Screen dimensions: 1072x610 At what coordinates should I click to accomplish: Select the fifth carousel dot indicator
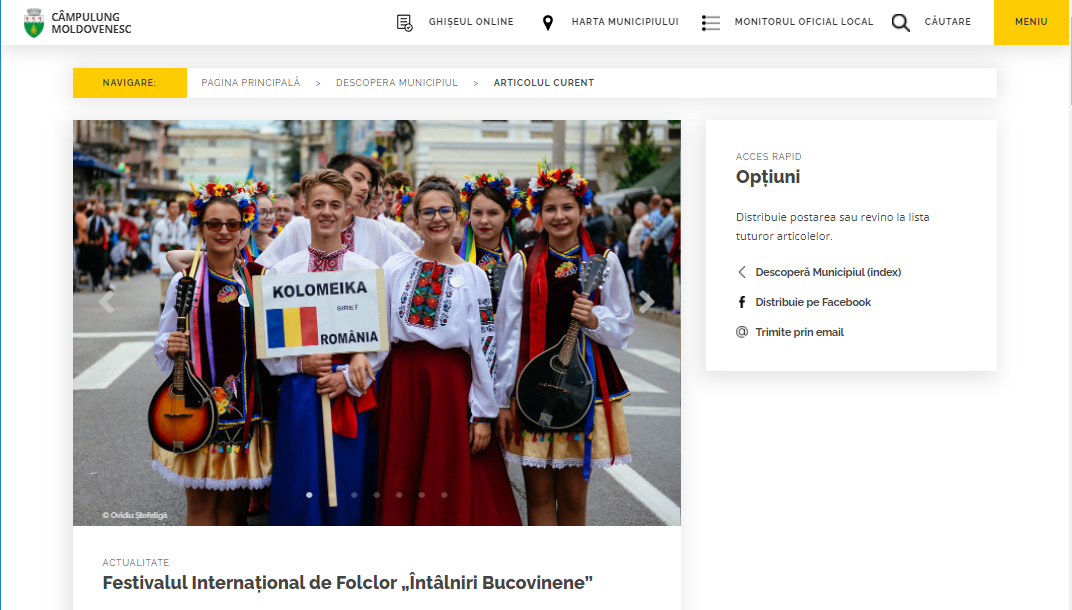399,495
